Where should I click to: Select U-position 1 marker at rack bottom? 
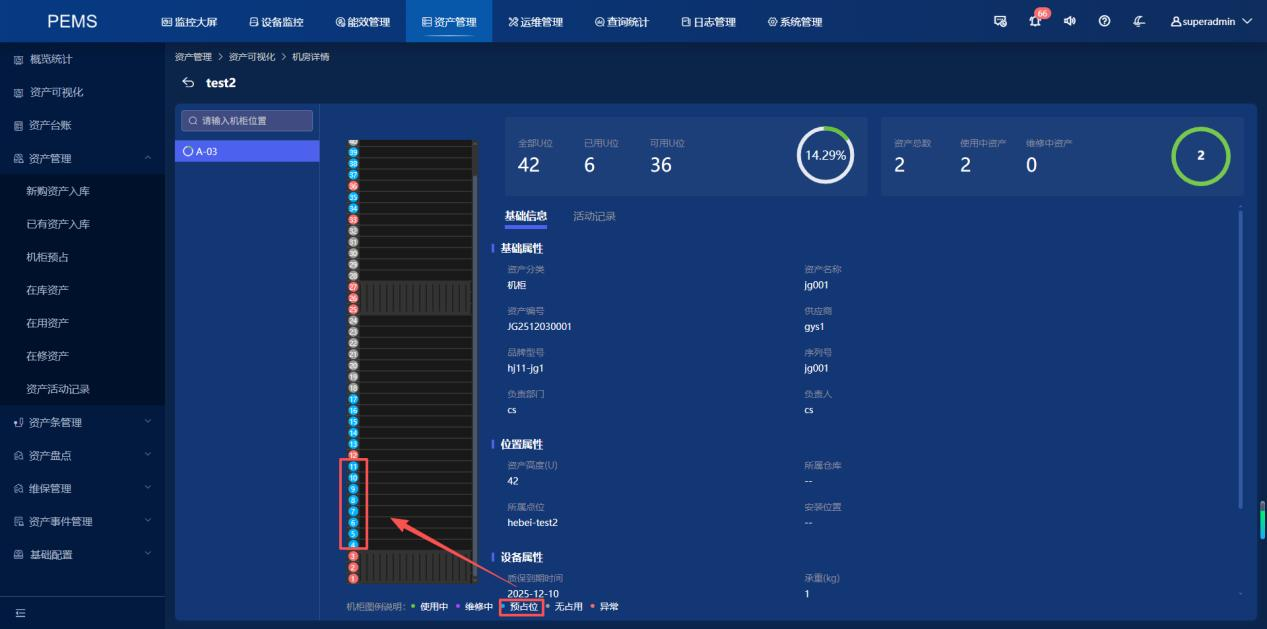352,578
